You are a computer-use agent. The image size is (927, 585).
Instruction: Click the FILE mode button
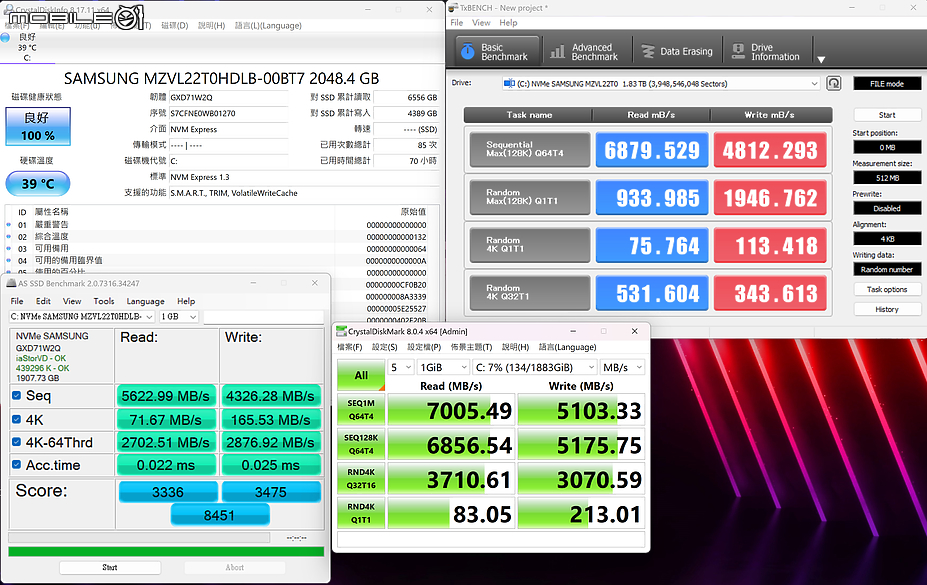click(x=887, y=84)
